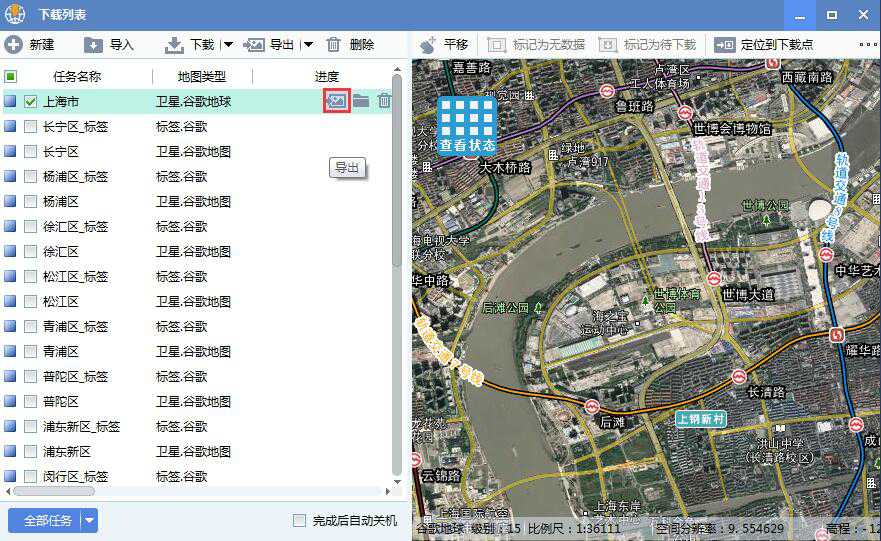Click the trash icon in 上海市 row
Image resolution: width=881 pixels, height=541 pixels.
pyautogui.click(x=384, y=101)
